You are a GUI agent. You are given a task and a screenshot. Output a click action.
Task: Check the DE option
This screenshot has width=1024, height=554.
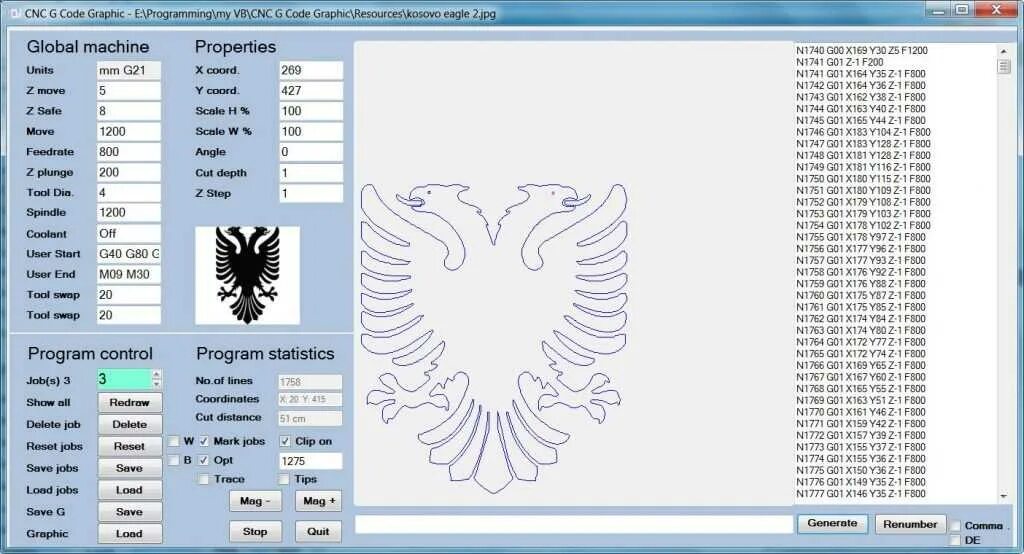[x=955, y=540]
